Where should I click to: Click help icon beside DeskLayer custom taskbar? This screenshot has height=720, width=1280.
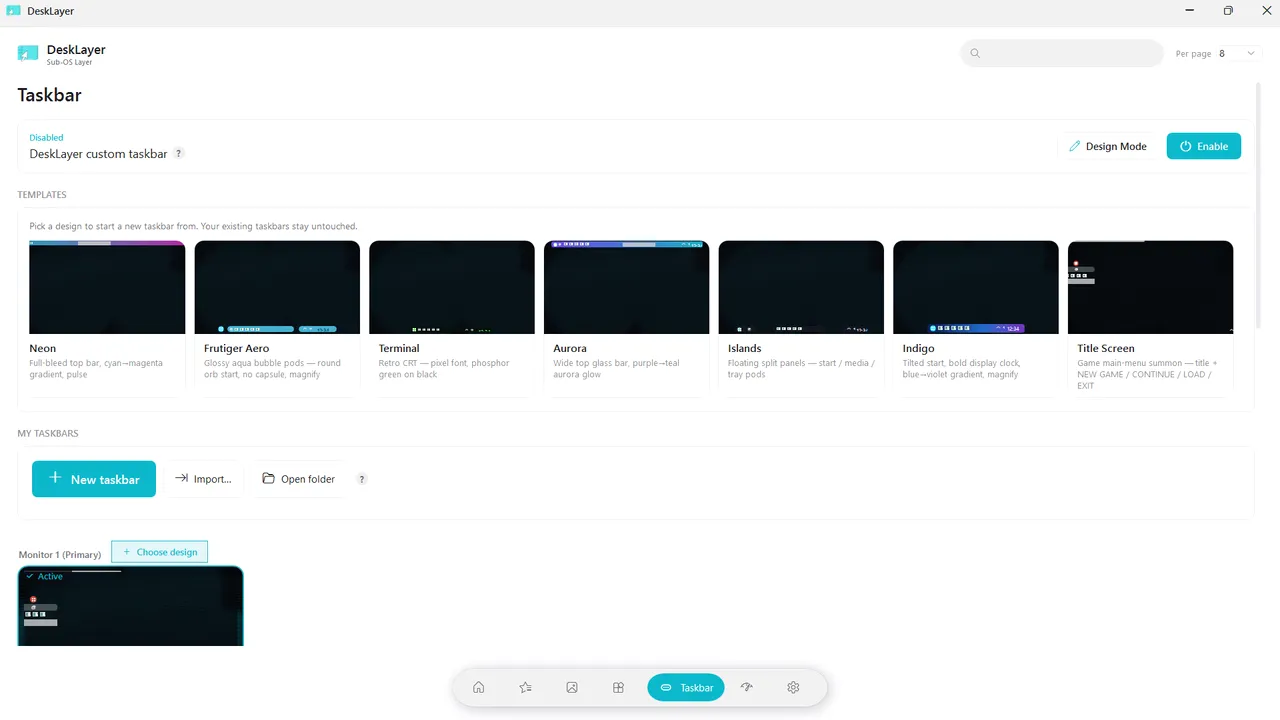pyautogui.click(x=179, y=154)
